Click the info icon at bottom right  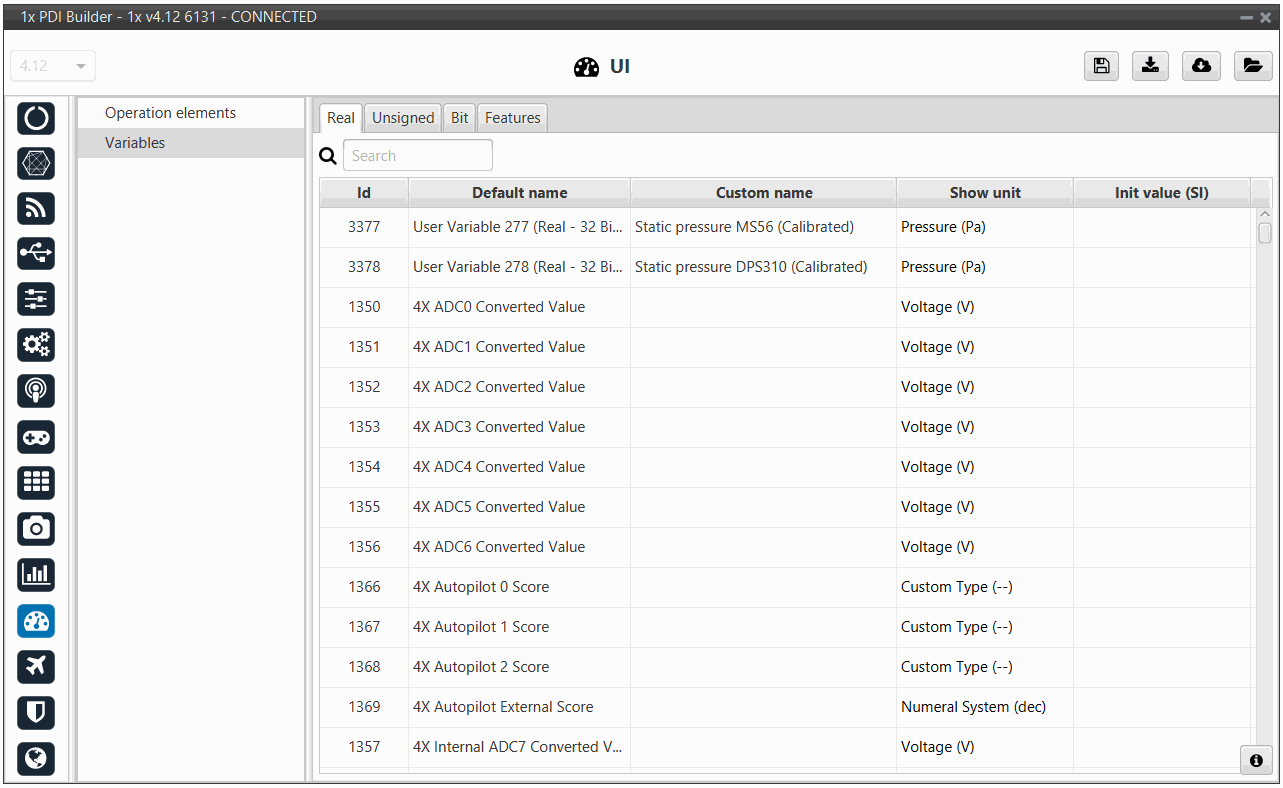pyautogui.click(x=1256, y=760)
